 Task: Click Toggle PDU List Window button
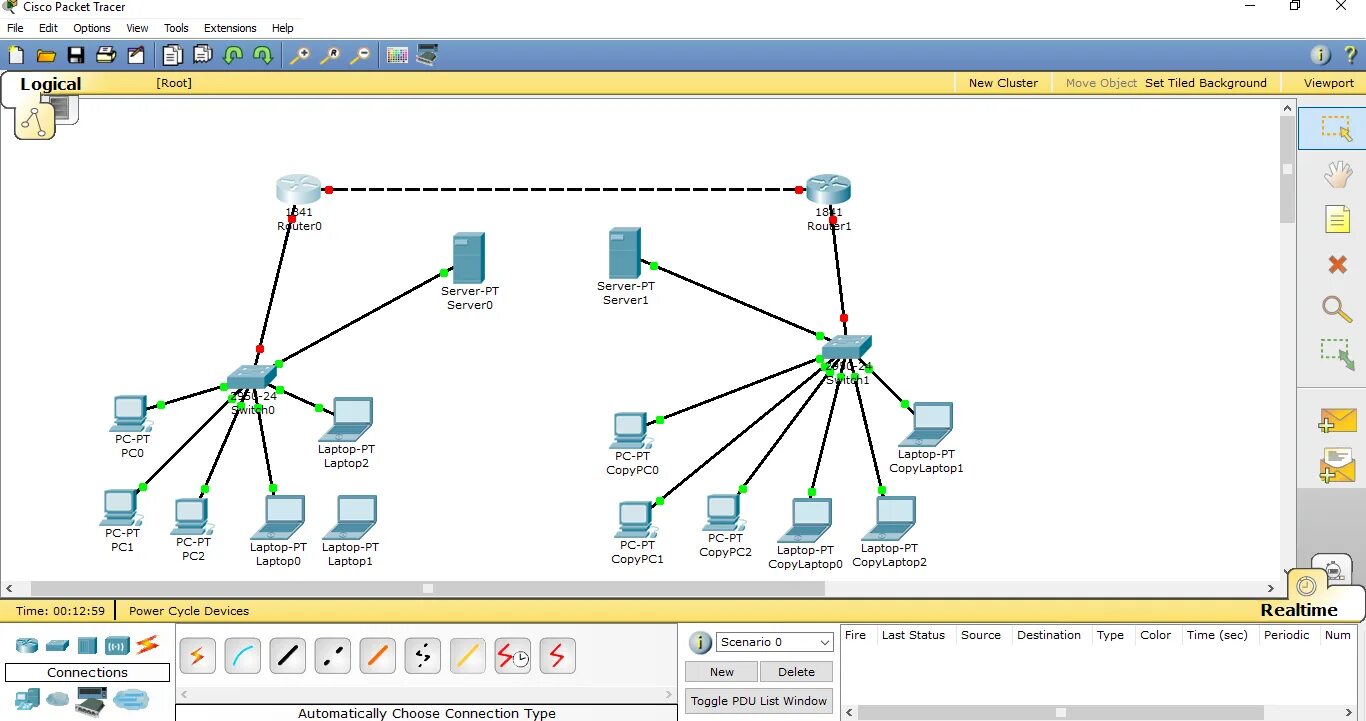pyautogui.click(x=759, y=701)
